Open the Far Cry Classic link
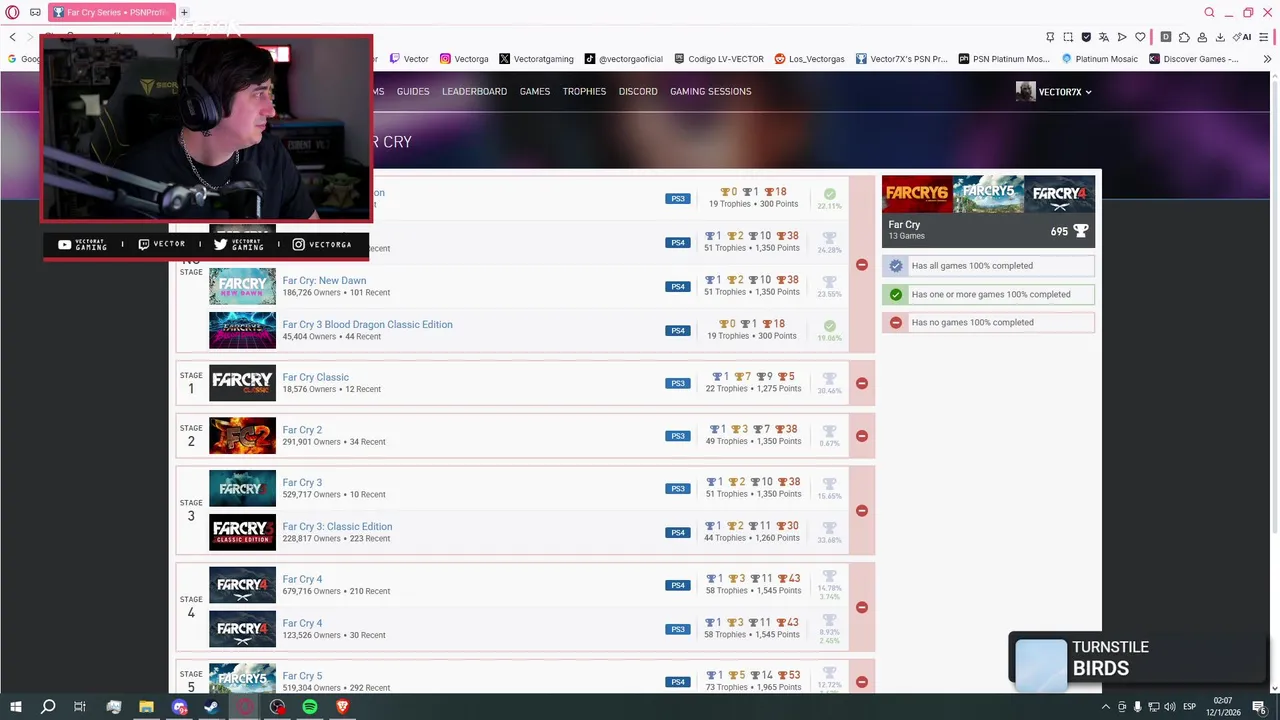1280x720 pixels. (315, 378)
